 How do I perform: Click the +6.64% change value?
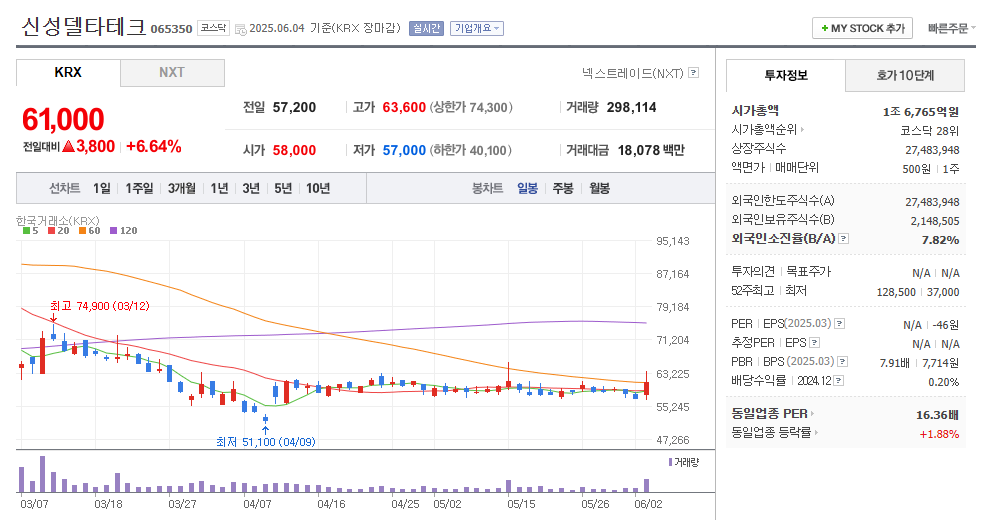click(x=153, y=146)
